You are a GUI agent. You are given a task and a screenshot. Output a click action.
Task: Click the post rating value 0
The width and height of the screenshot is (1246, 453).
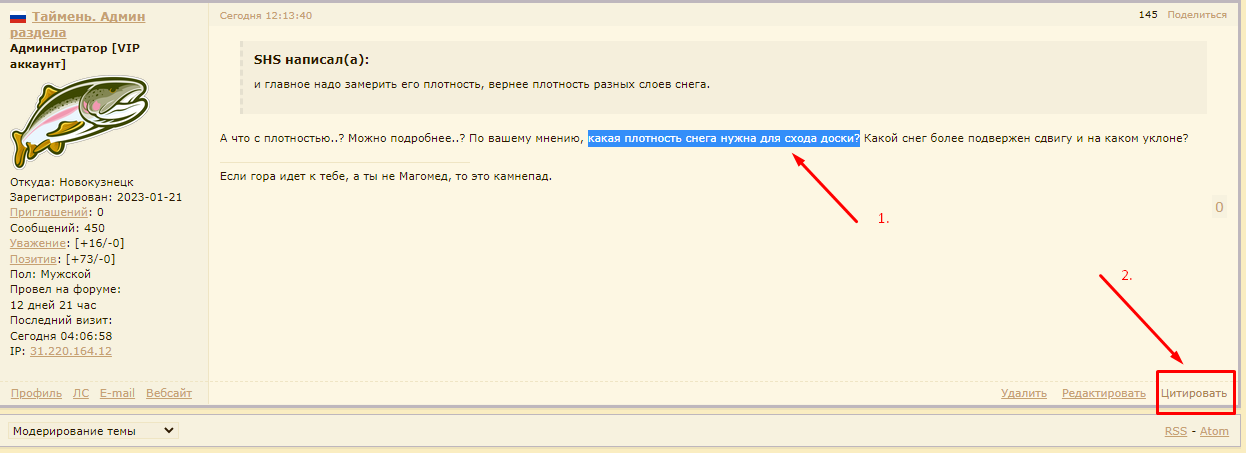pyautogui.click(x=1219, y=208)
